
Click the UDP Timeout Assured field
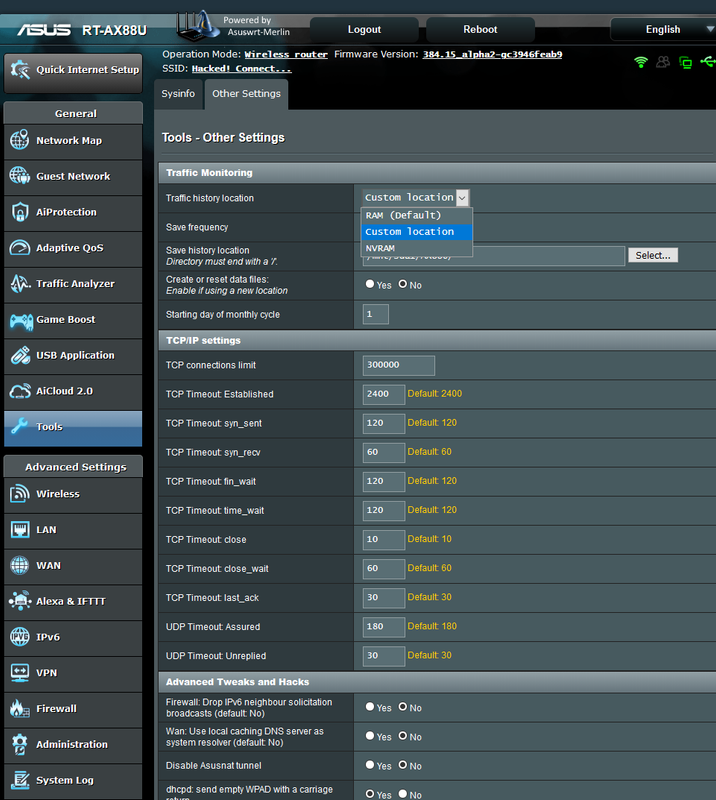[384, 627]
